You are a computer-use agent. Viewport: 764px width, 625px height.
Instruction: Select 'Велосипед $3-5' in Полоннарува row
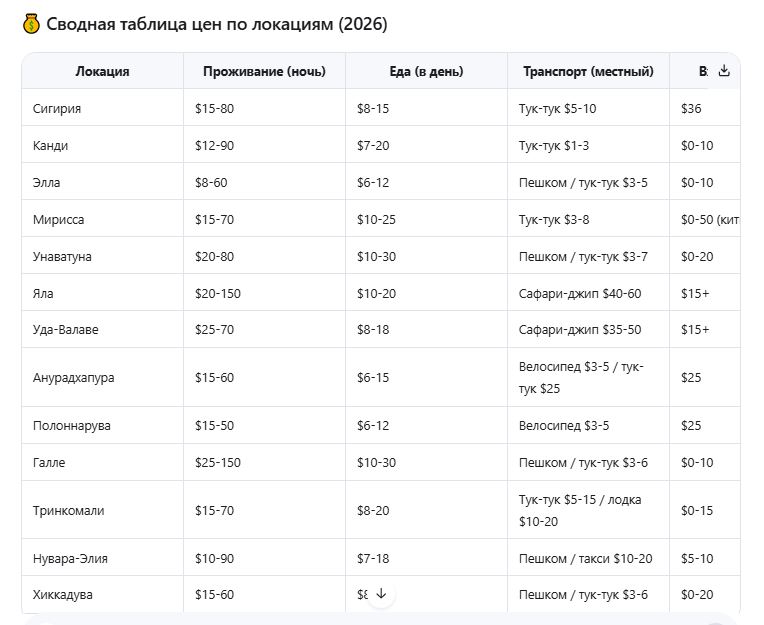tap(564, 425)
